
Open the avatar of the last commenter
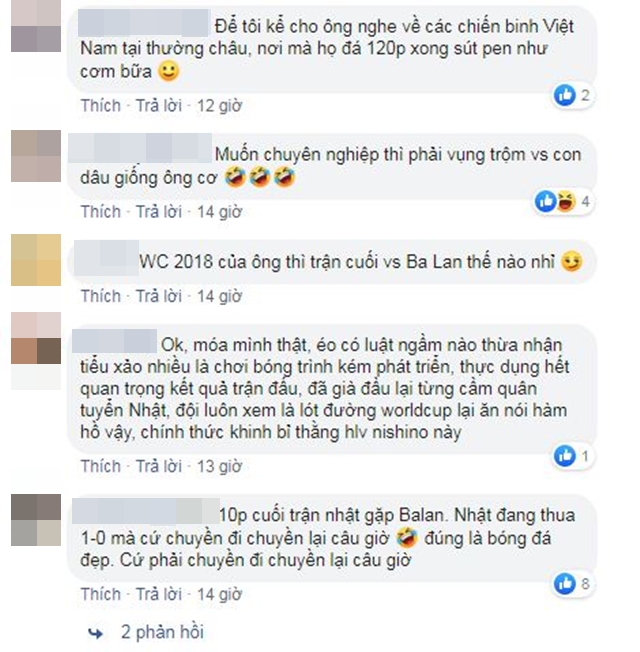pyautogui.click(x=36, y=520)
